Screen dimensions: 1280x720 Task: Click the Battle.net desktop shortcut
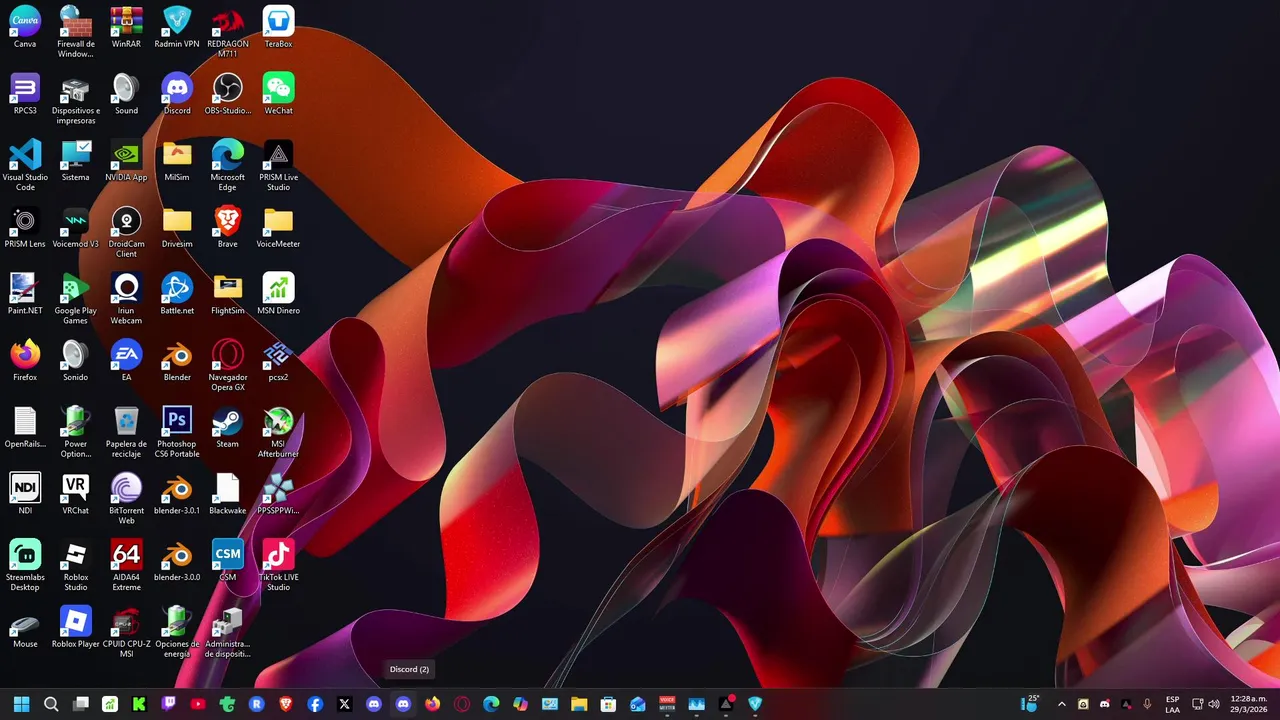[x=177, y=294]
